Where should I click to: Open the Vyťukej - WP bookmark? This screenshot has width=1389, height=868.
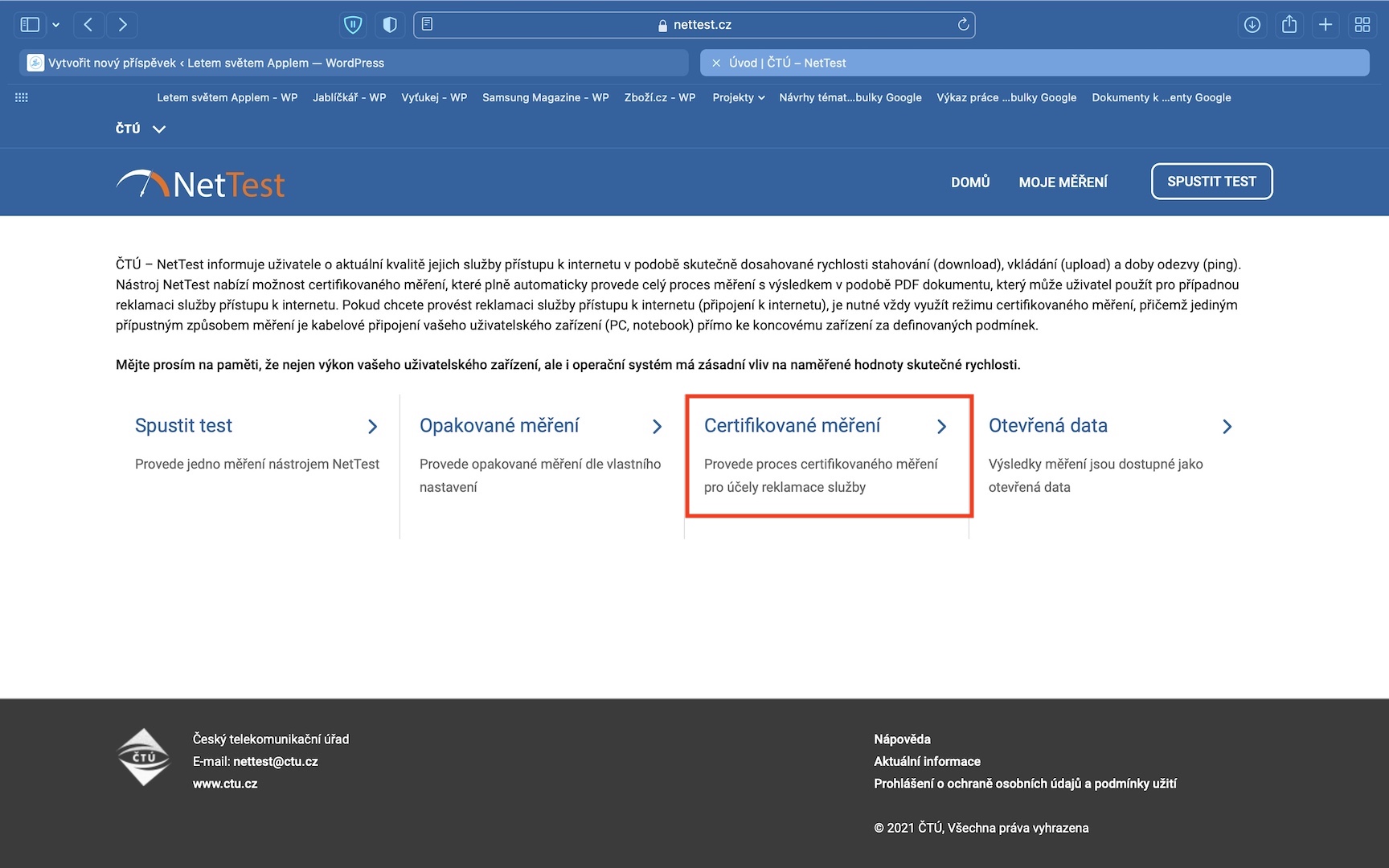point(434,97)
